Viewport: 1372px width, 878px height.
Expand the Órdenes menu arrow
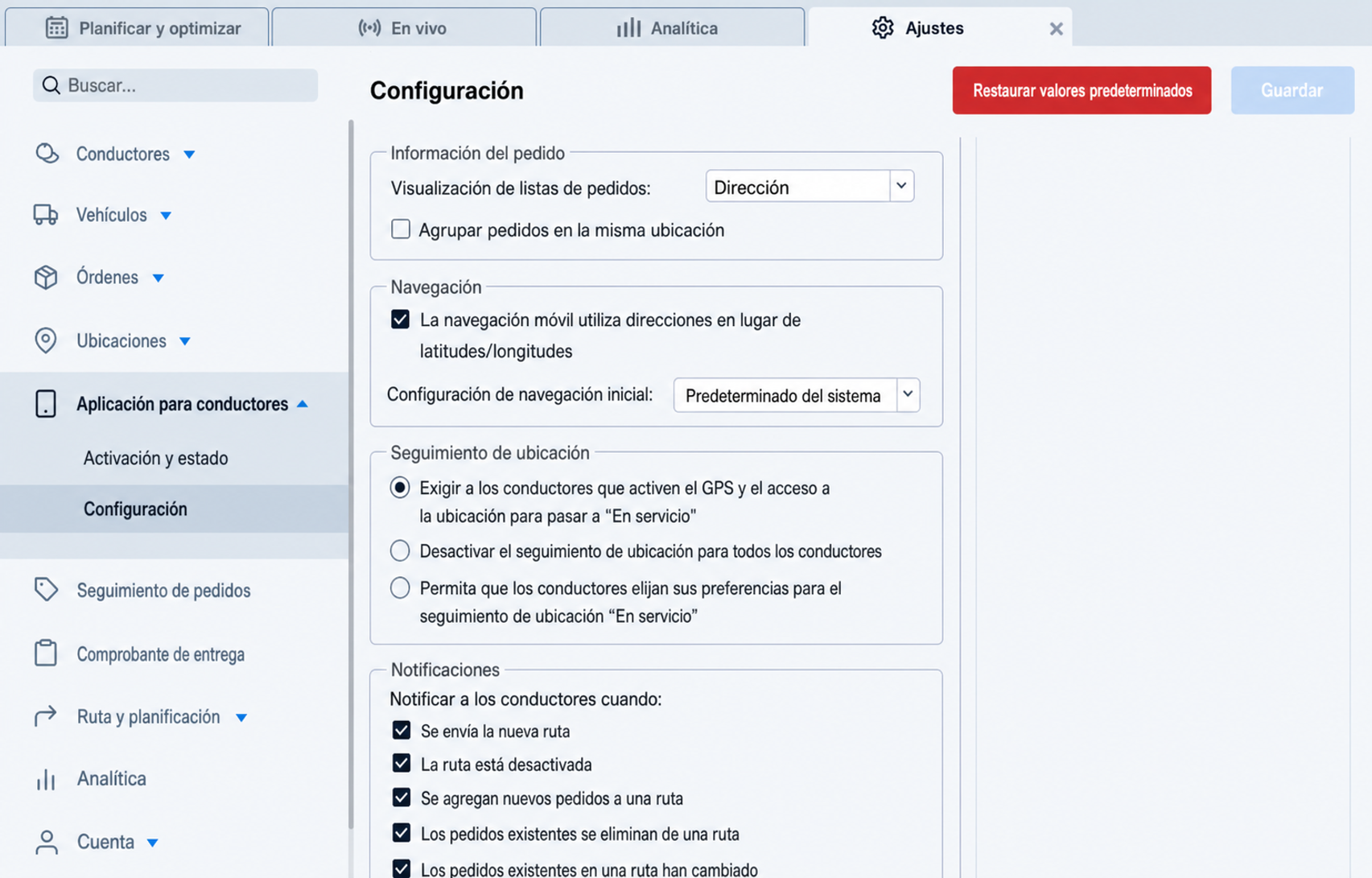coord(159,278)
